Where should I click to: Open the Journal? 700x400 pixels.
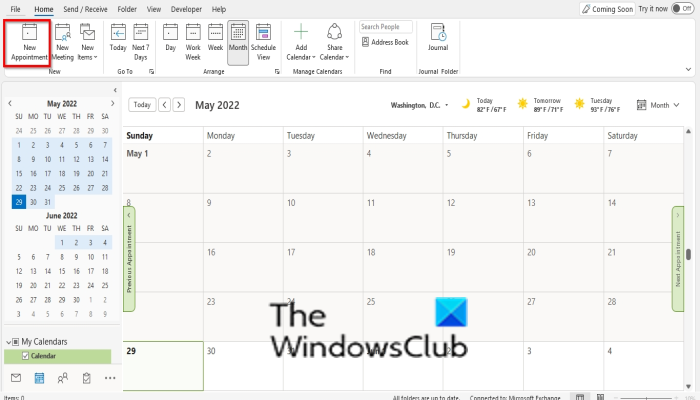pyautogui.click(x=438, y=38)
